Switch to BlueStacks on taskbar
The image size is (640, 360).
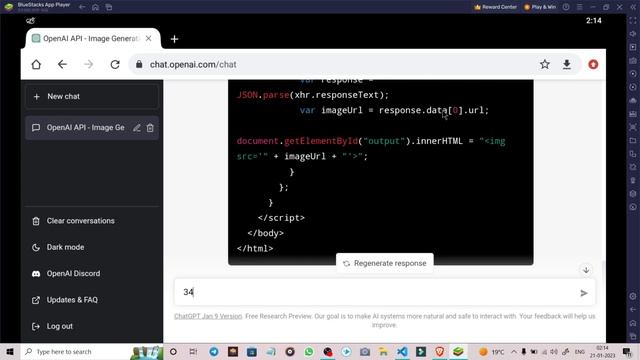pyautogui.click(x=458, y=352)
